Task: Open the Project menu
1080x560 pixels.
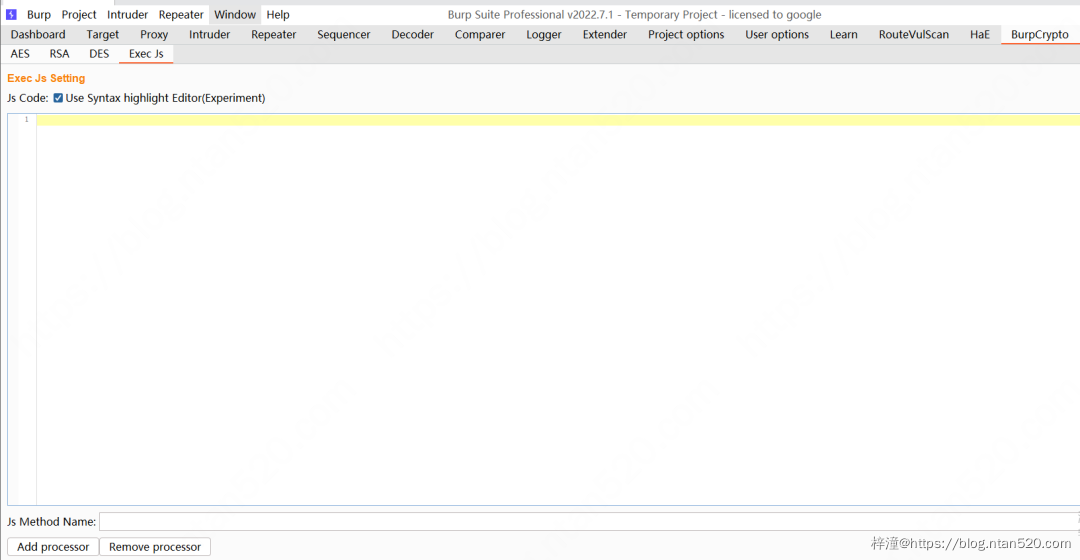Action: (x=79, y=14)
